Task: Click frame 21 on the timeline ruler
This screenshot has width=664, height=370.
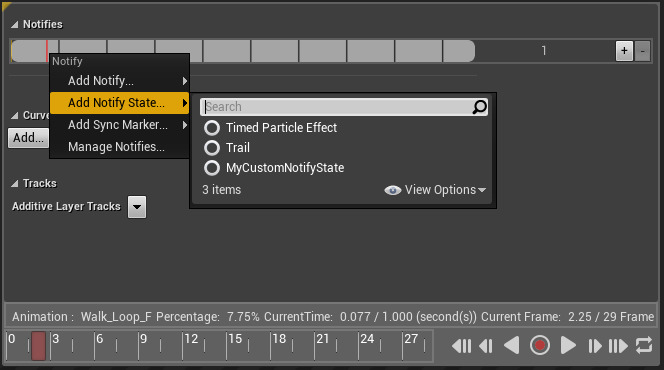Action: pyautogui.click(x=323, y=339)
